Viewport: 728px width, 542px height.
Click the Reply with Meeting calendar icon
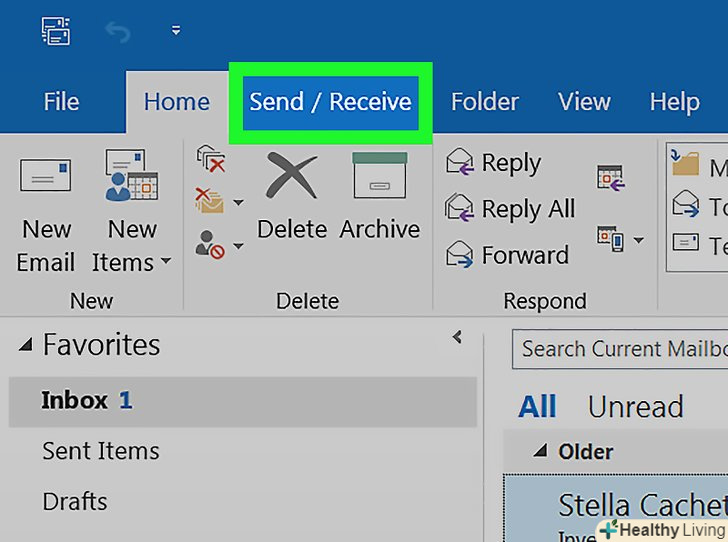[611, 178]
